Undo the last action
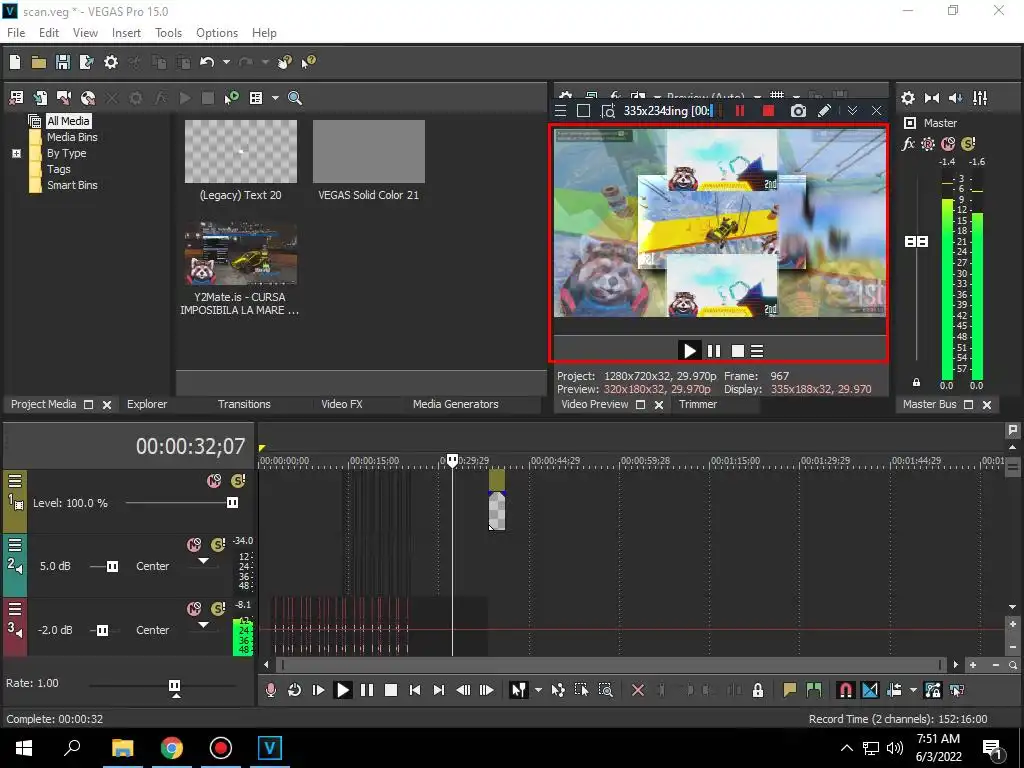 pyautogui.click(x=207, y=62)
